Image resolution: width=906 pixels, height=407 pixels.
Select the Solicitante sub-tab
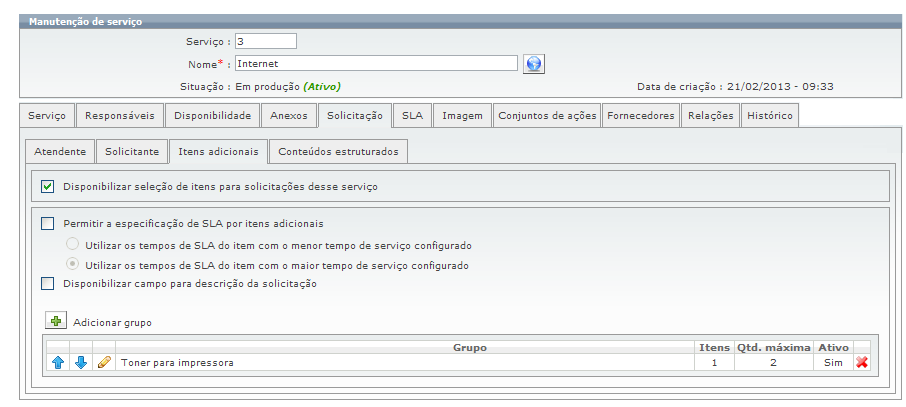[x=132, y=151]
